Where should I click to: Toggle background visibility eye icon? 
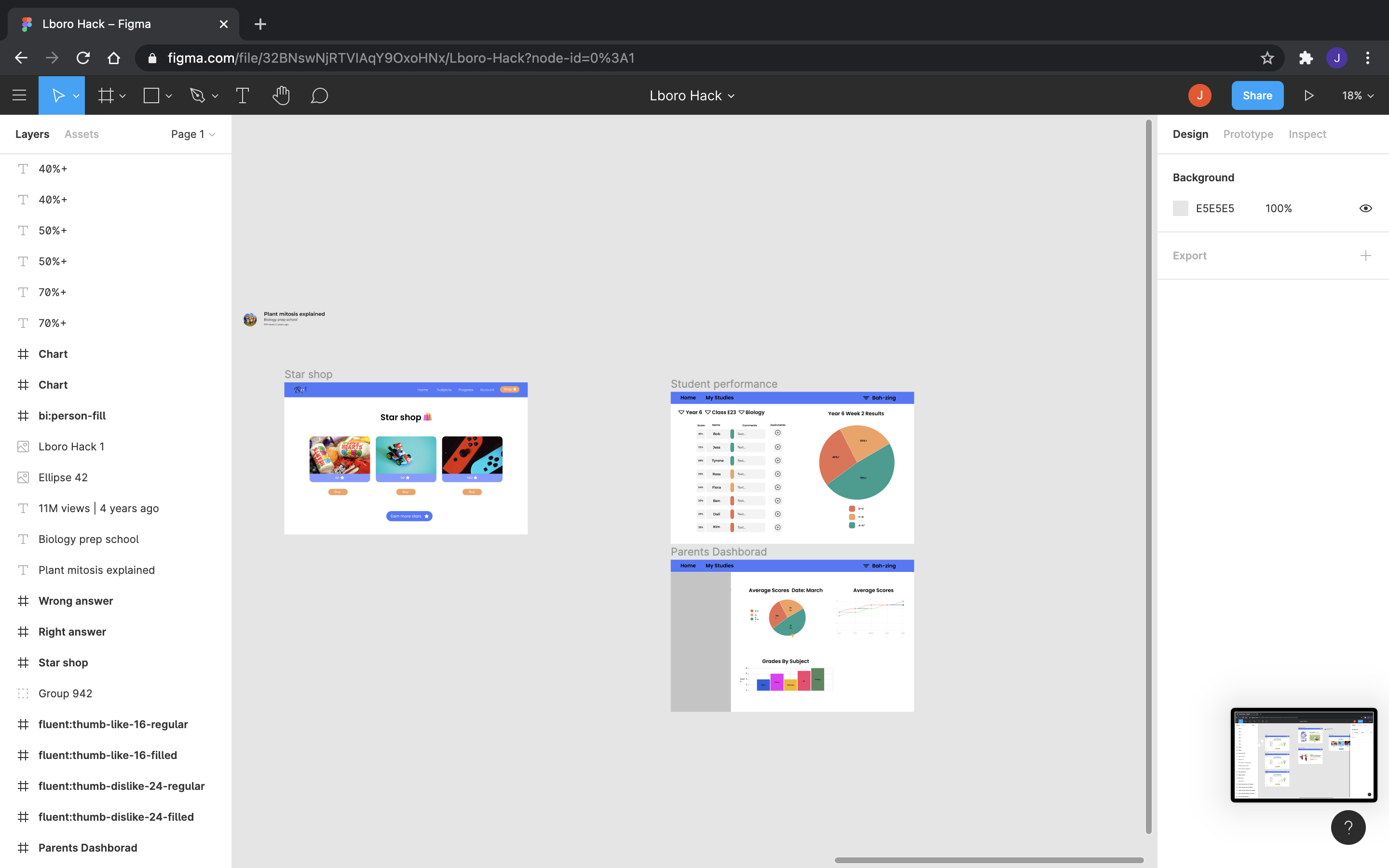tap(1365, 208)
